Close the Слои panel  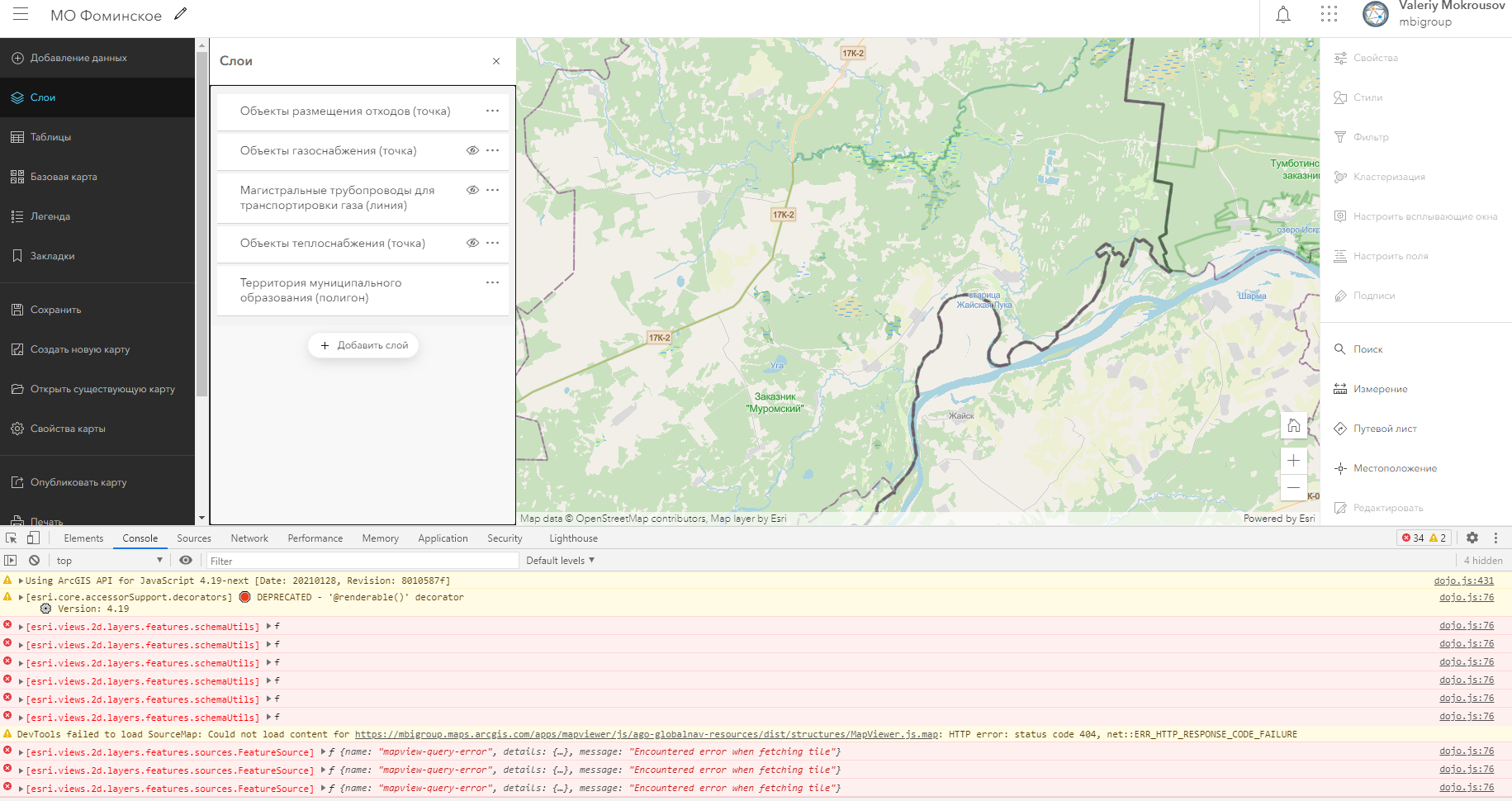click(496, 61)
